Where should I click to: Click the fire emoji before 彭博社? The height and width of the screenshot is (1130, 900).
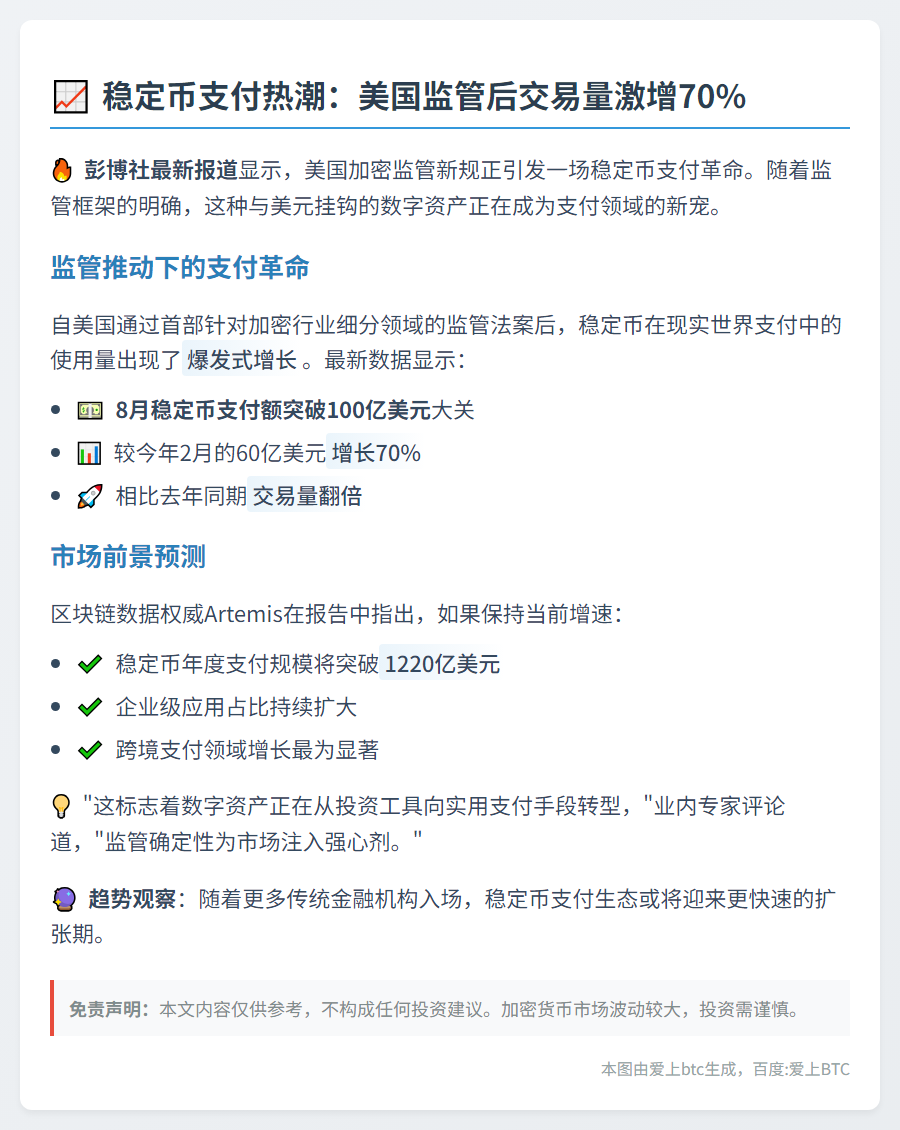pyautogui.click(x=62, y=170)
